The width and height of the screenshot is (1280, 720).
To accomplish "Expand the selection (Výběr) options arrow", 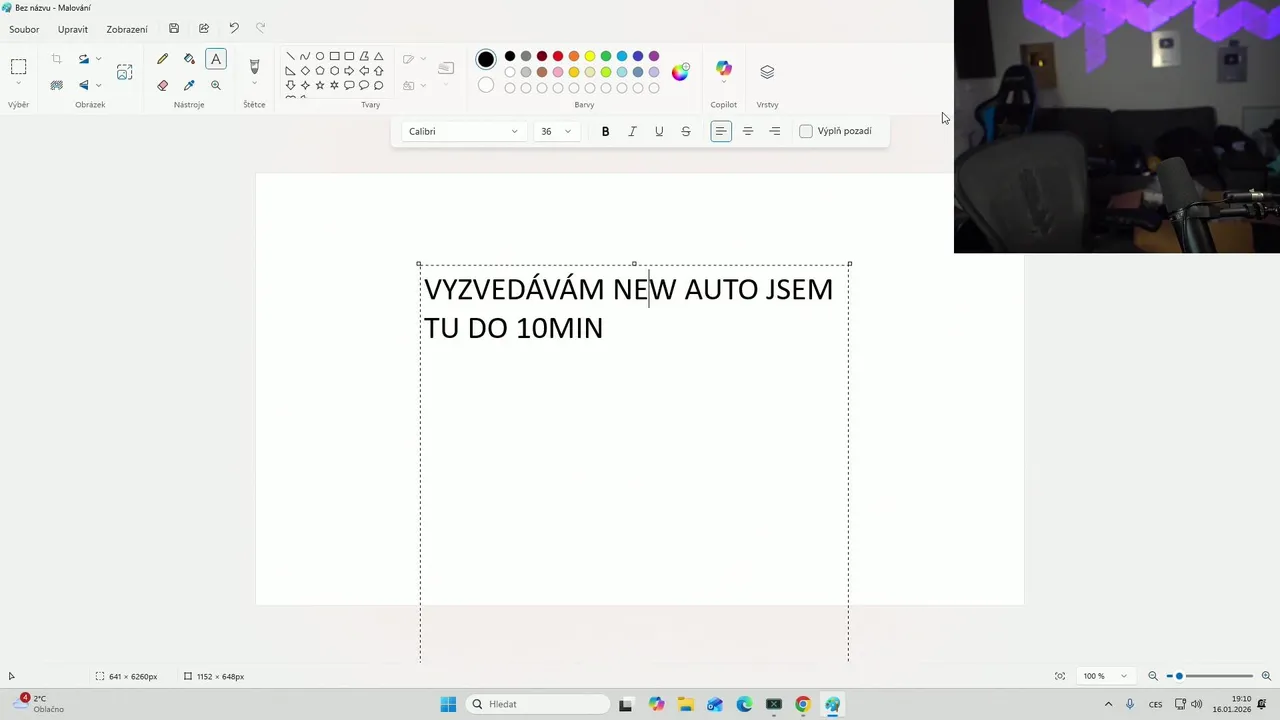I will pyautogui.click(x=18, y=84).
